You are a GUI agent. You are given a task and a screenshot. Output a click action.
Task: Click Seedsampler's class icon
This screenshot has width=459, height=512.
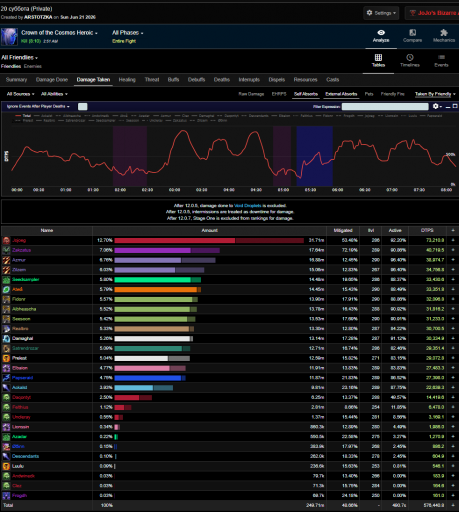(x=6, y=280)
